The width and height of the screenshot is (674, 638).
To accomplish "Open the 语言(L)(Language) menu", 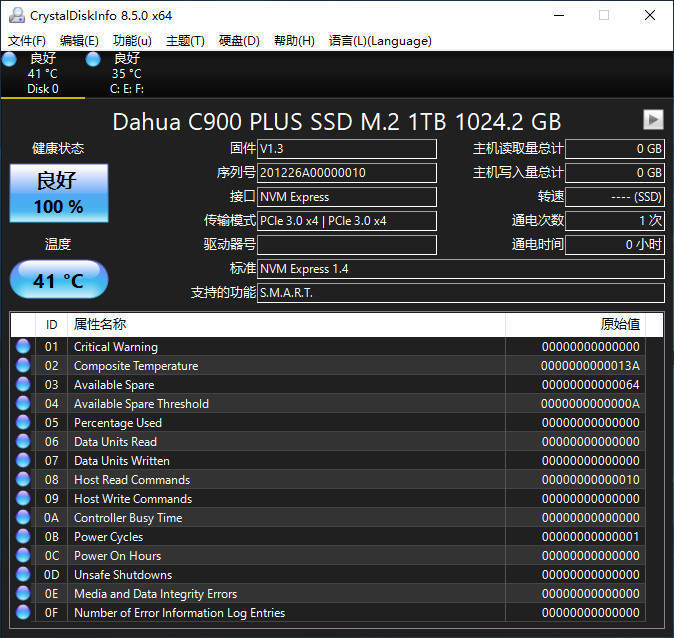I will coord(380,41).
